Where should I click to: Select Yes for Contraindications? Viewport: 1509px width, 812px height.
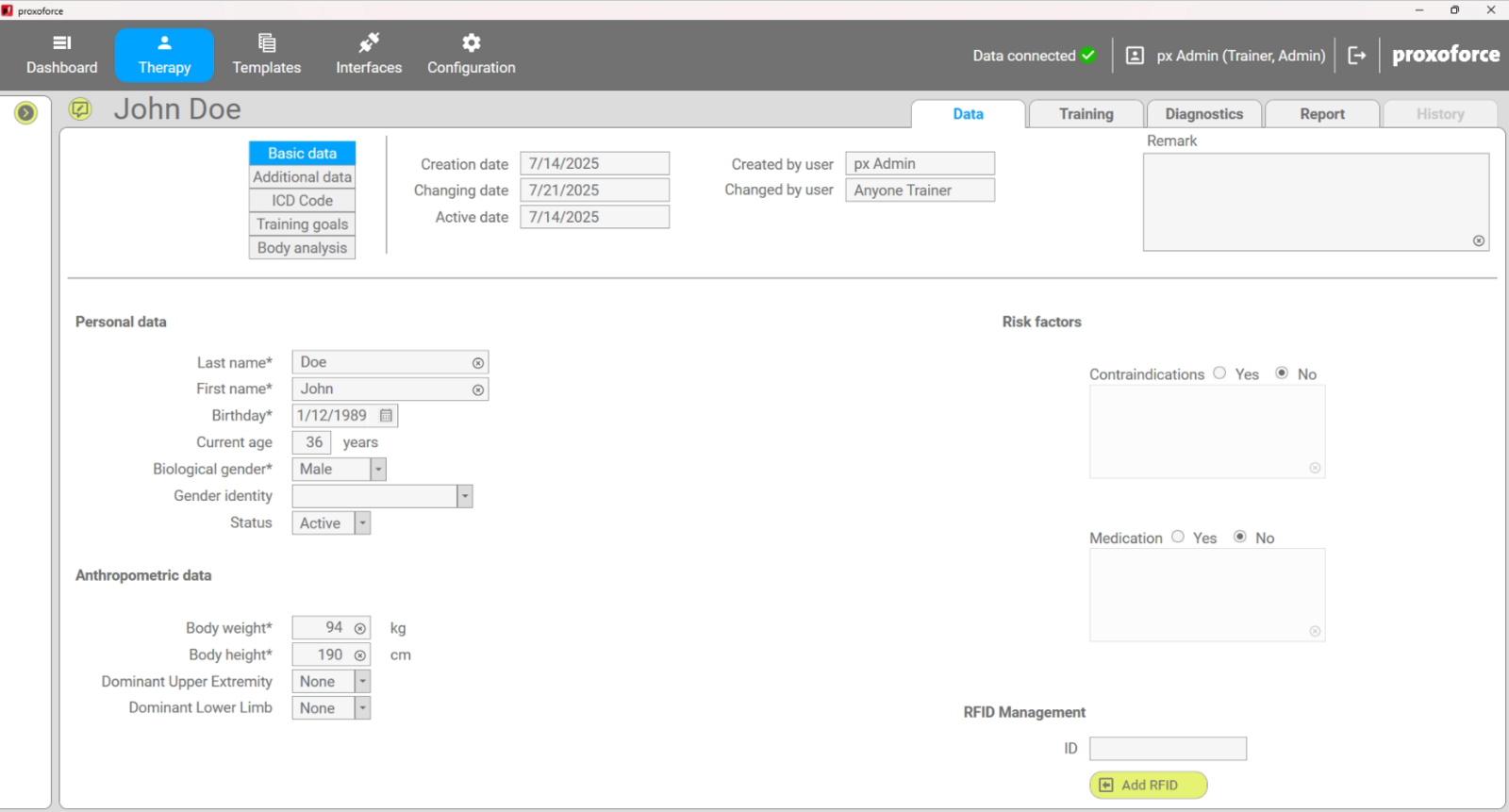tap(1219, 373)
